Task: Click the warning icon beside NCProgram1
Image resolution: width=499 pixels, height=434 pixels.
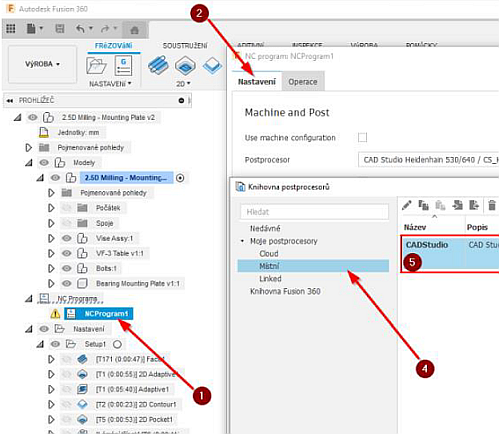Action: click(55, 314)
